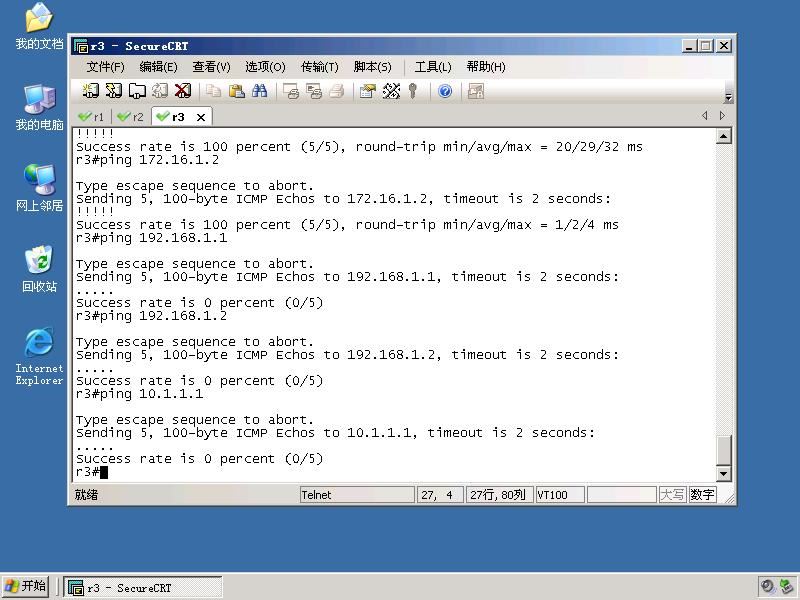Click the r3# prompt cursor line
The height and width of the screenshot is (600, 800).
coord(92,472)
